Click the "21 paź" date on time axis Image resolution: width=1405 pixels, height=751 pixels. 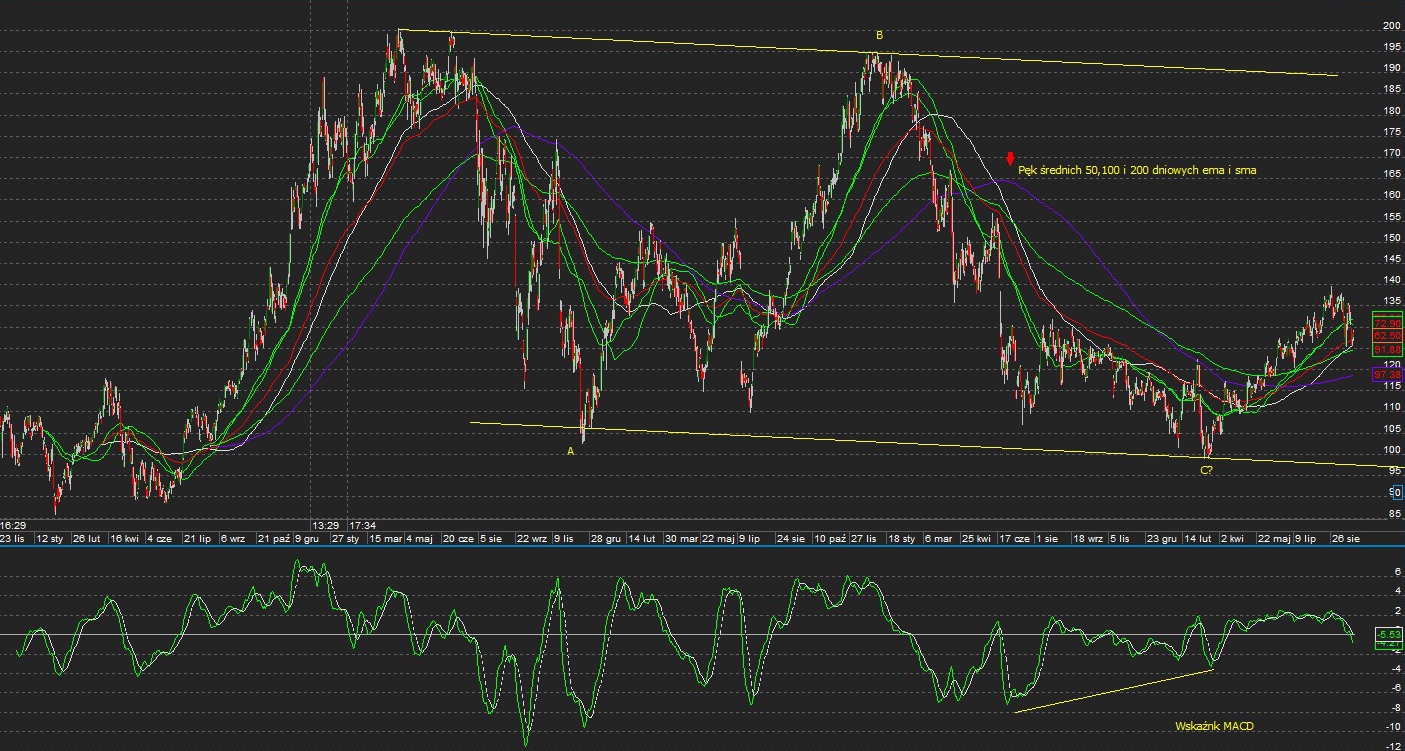point(274,538)
